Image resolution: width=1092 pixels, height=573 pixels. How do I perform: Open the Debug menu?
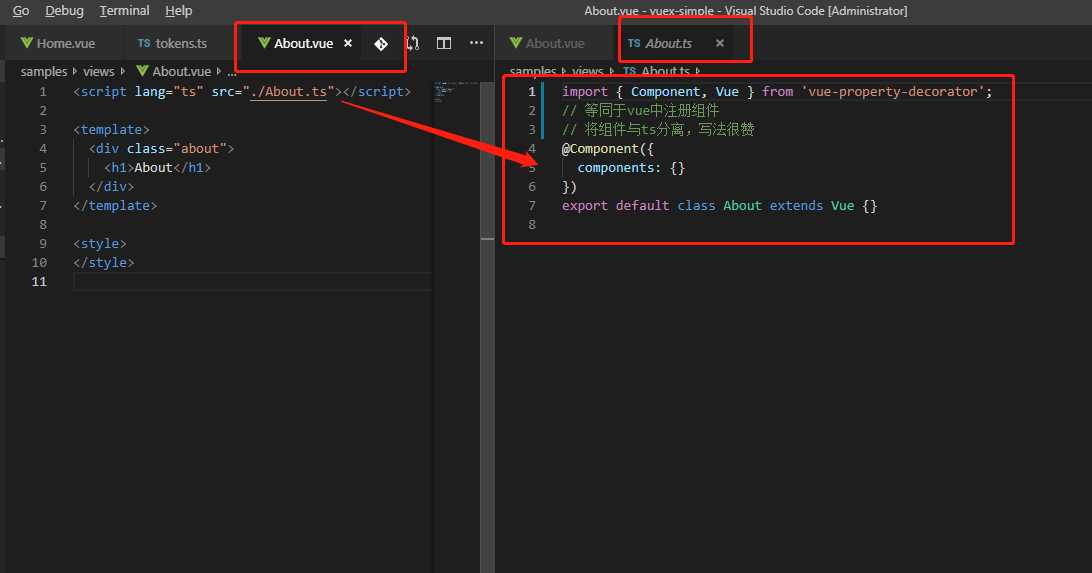click(x=64, y=10)
